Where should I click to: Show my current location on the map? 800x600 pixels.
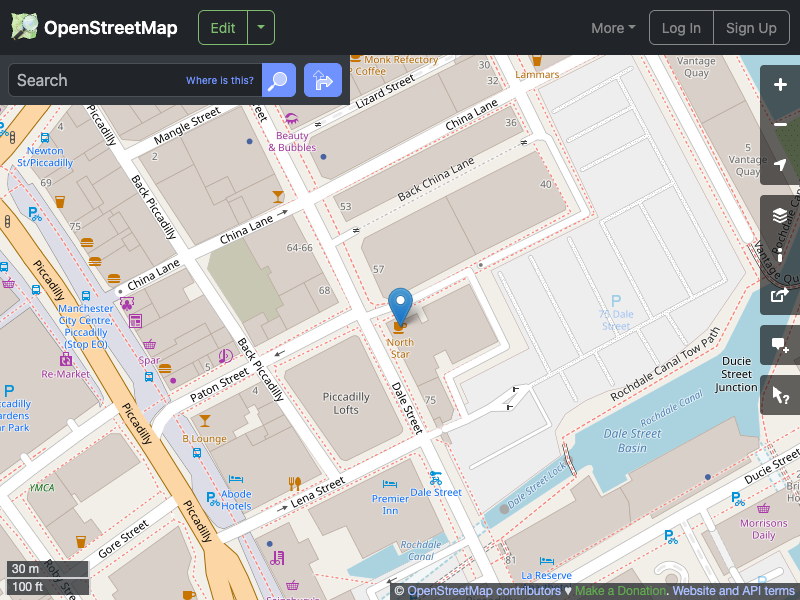tap(780, 165)
